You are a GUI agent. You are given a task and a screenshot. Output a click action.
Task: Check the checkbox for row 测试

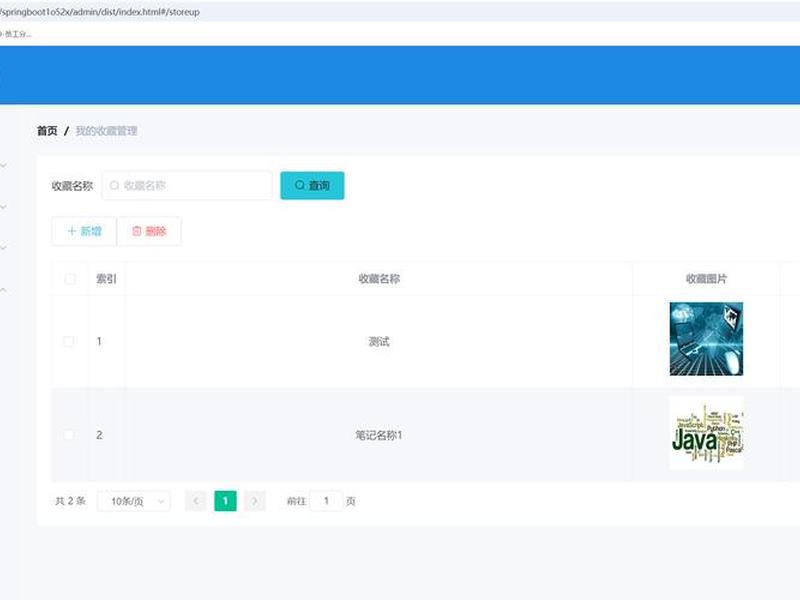68,341
